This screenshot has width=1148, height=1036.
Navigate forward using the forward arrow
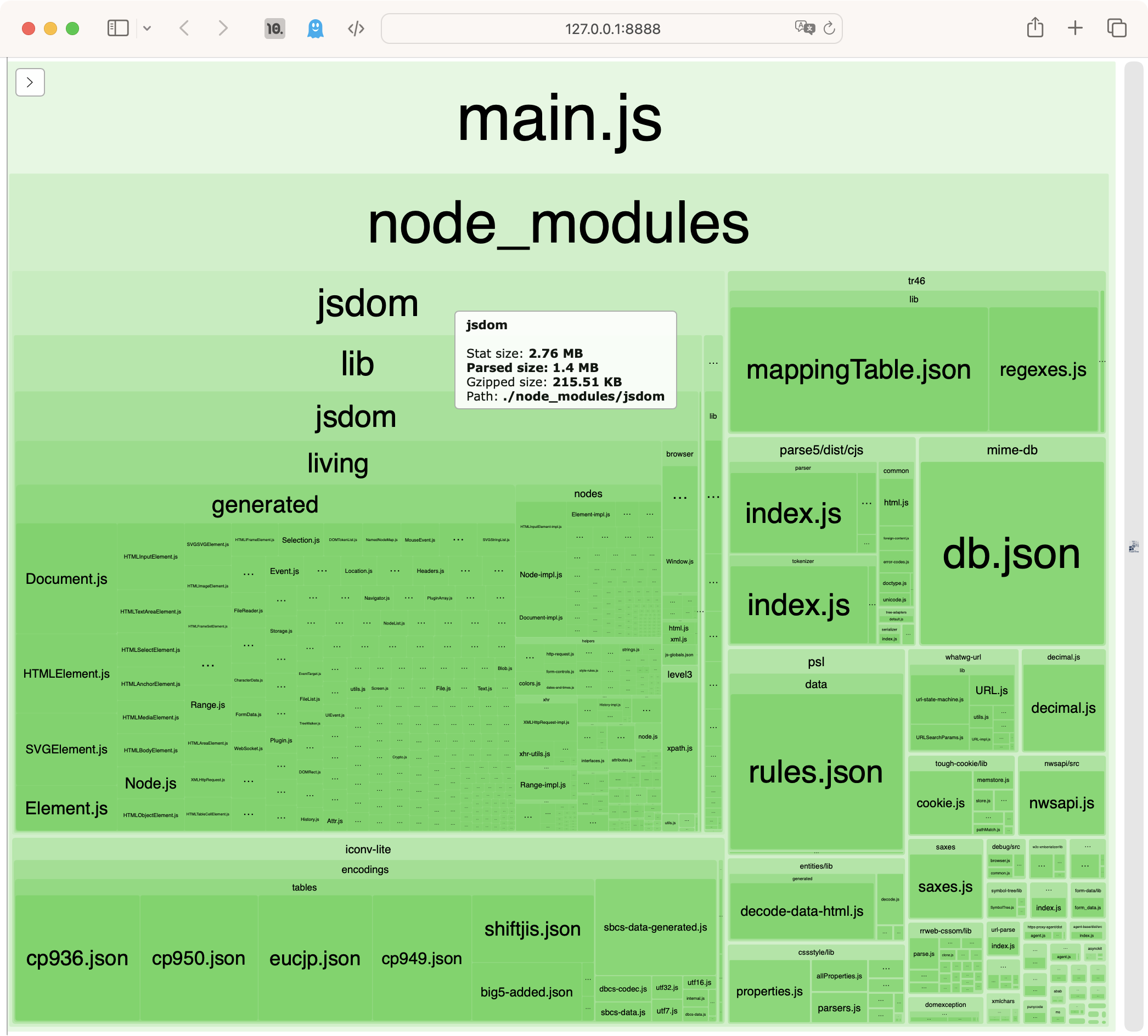222,28
